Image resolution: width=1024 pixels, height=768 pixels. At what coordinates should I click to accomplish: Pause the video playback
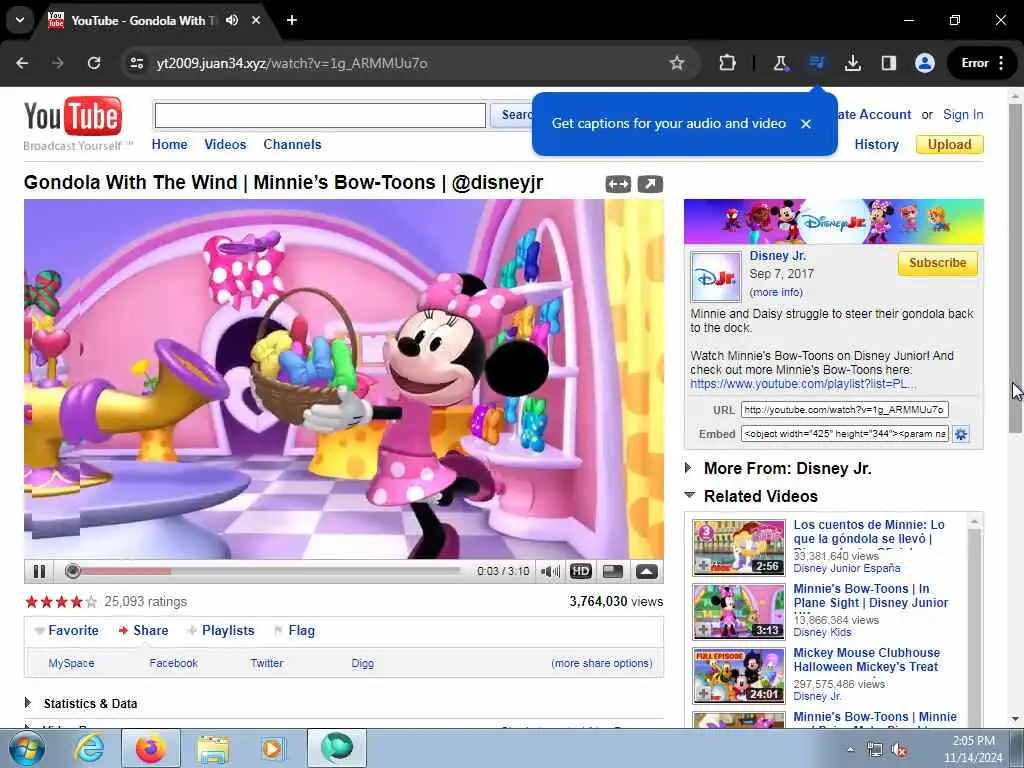pos(39,571)
